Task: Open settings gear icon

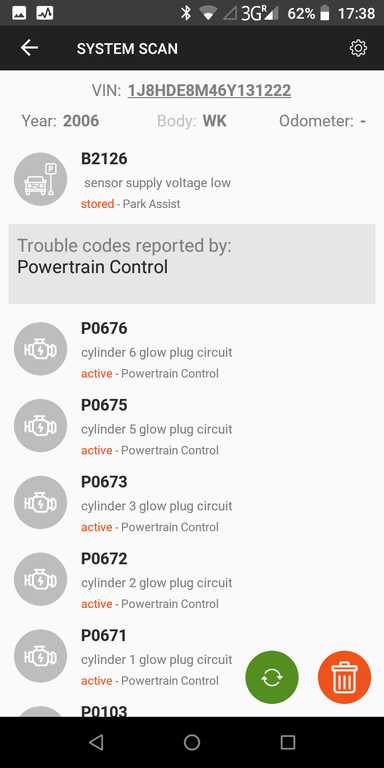Action: [x=358, y=48]
